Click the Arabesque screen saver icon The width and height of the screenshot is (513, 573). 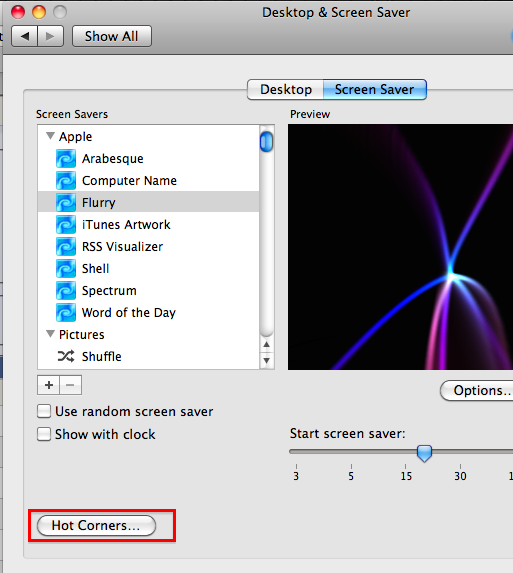[x=66, y=159]
